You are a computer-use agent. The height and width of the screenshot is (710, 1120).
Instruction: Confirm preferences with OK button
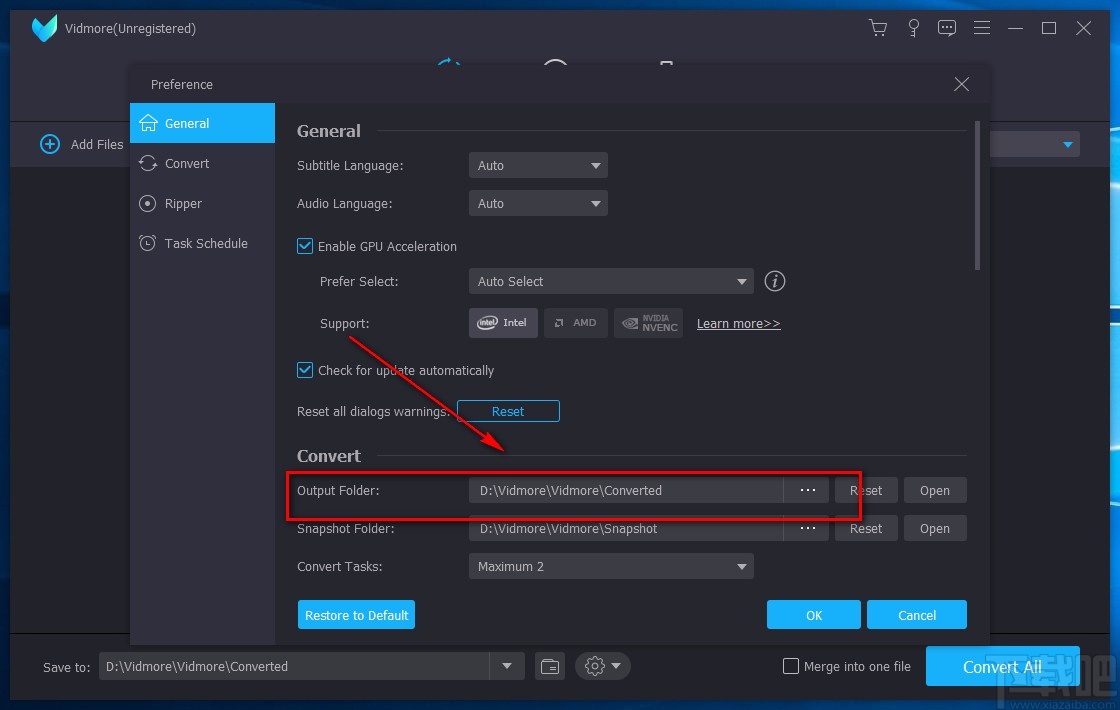[814, 615]
